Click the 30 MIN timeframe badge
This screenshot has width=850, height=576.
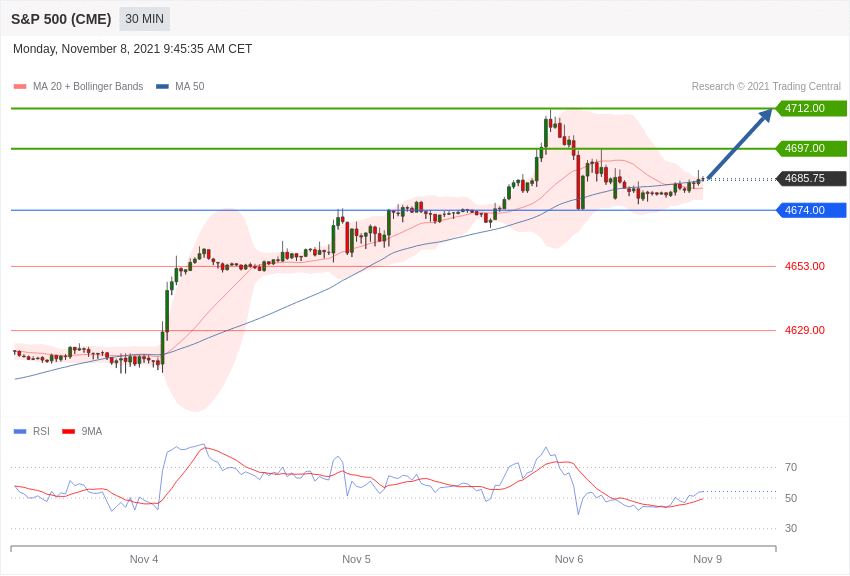coord(144,19)
